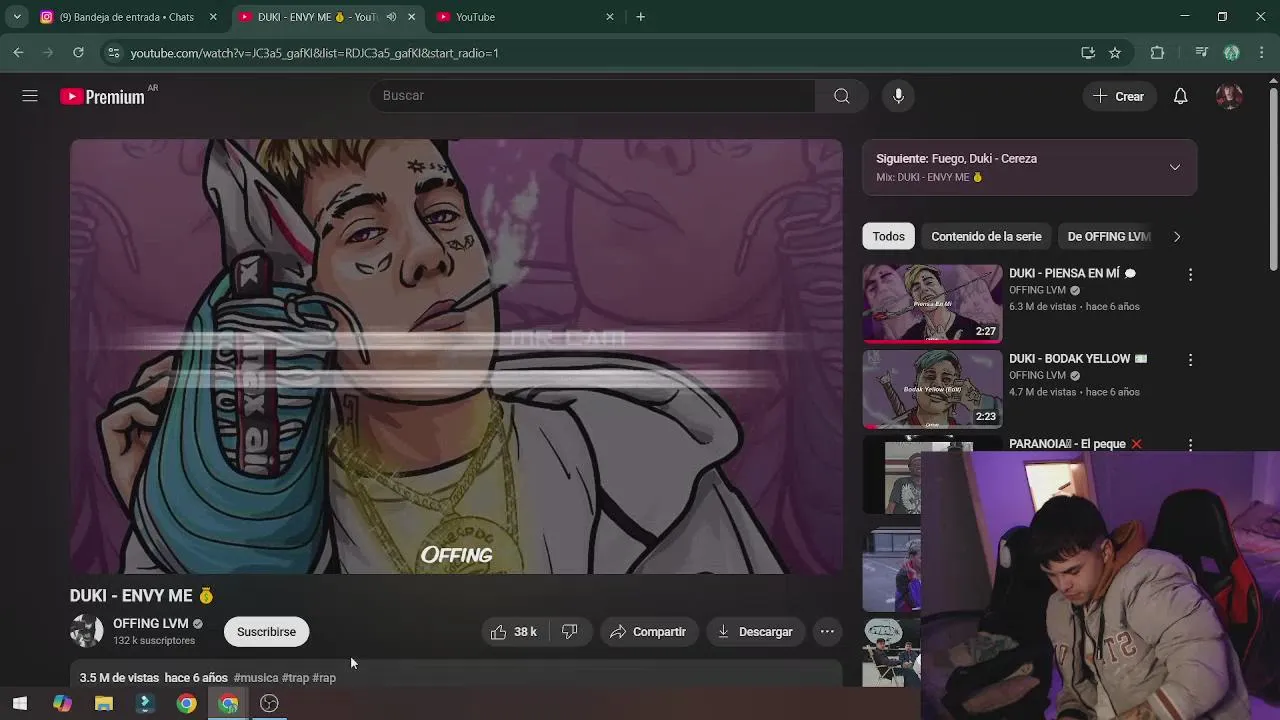Open Chrome's three-dot menu
Viewport: 1280px width, 720px height.
(x=1260, y=53)
